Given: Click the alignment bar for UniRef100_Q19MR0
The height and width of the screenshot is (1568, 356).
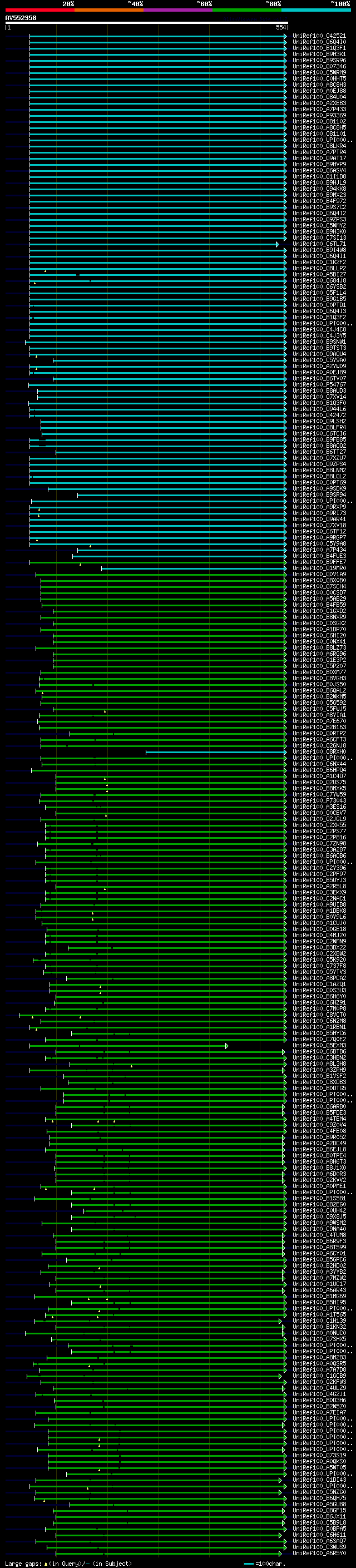Looking at the screenshot, I should (194, 568).
